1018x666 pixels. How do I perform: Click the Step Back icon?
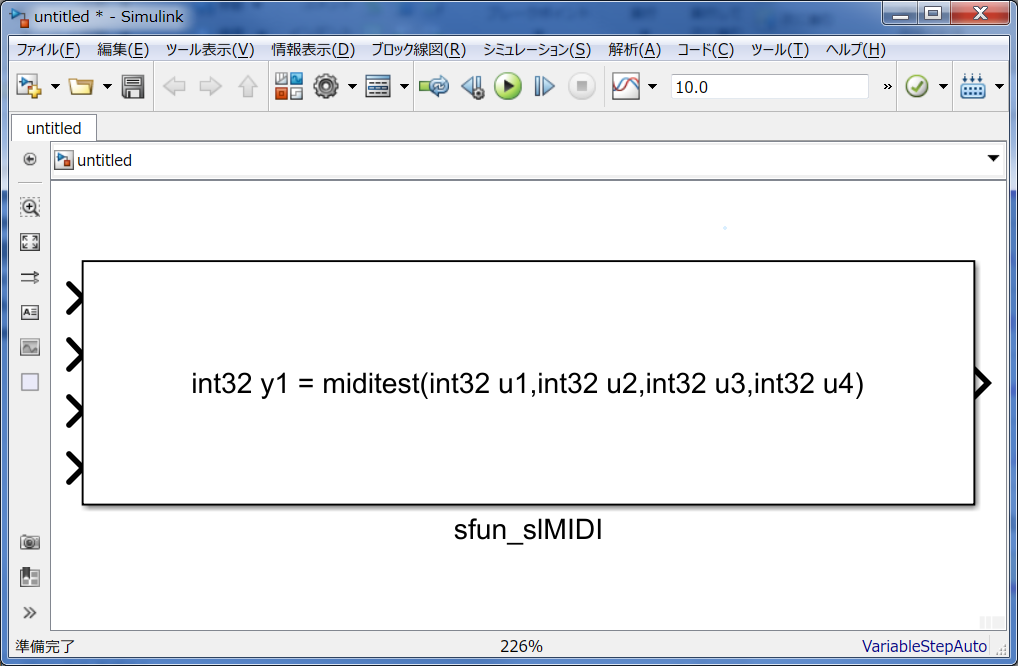tap(473, 86)
